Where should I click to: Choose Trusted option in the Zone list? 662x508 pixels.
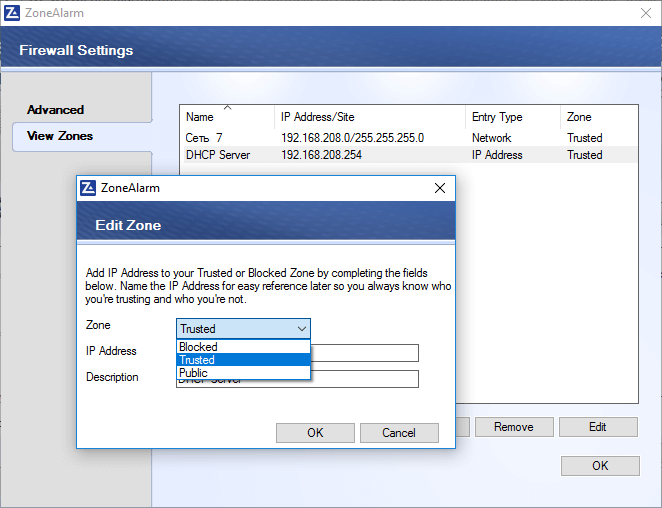[x=244, y=360]
